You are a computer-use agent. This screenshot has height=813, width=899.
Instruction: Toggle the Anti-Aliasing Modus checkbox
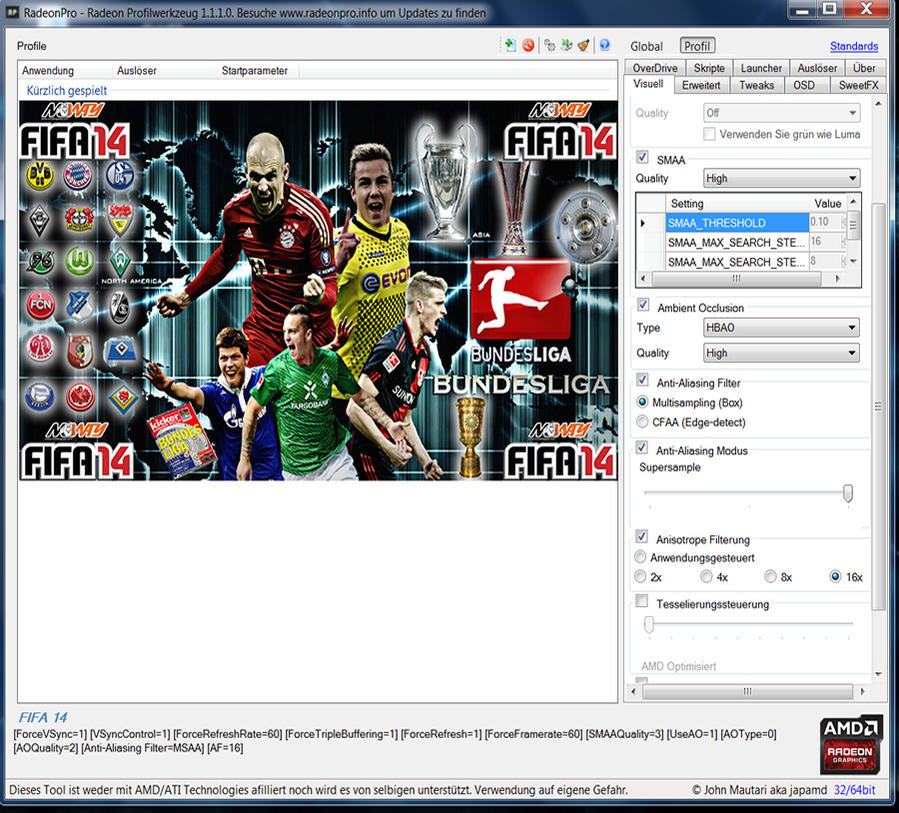pos(642,447)
